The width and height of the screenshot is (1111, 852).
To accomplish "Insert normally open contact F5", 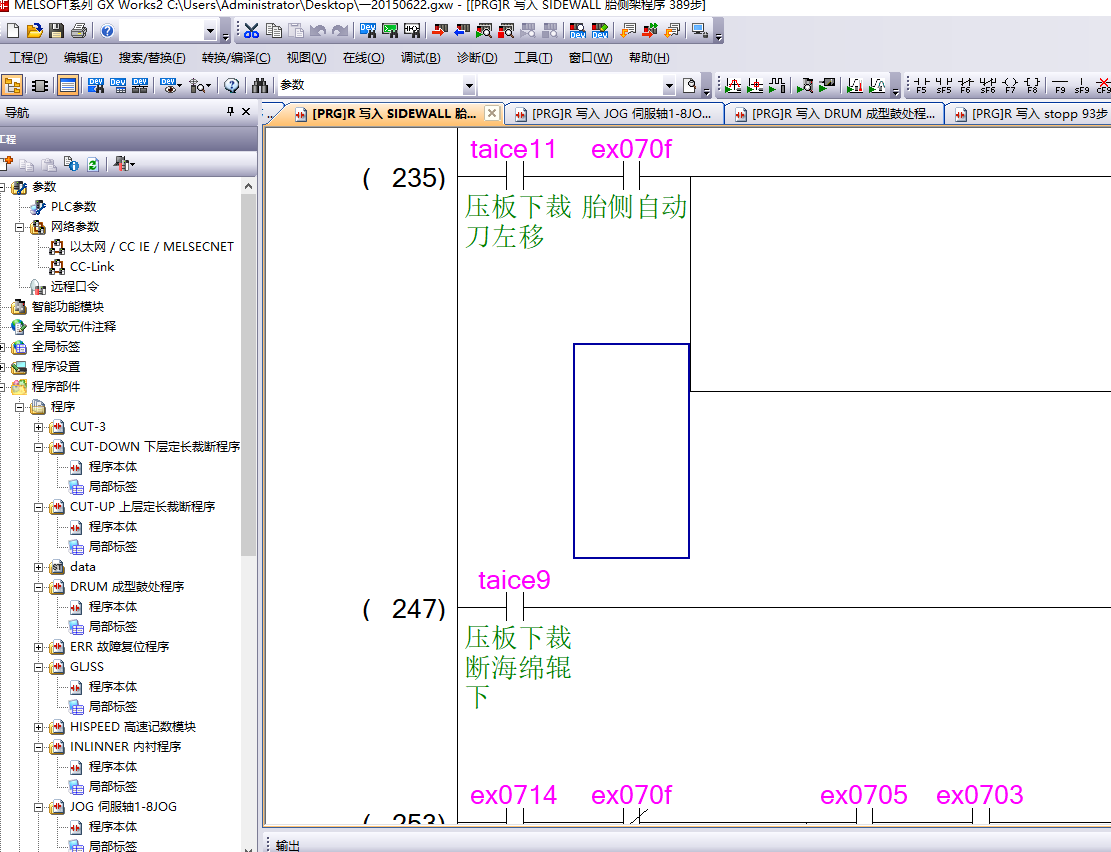I will pos(921,85).
